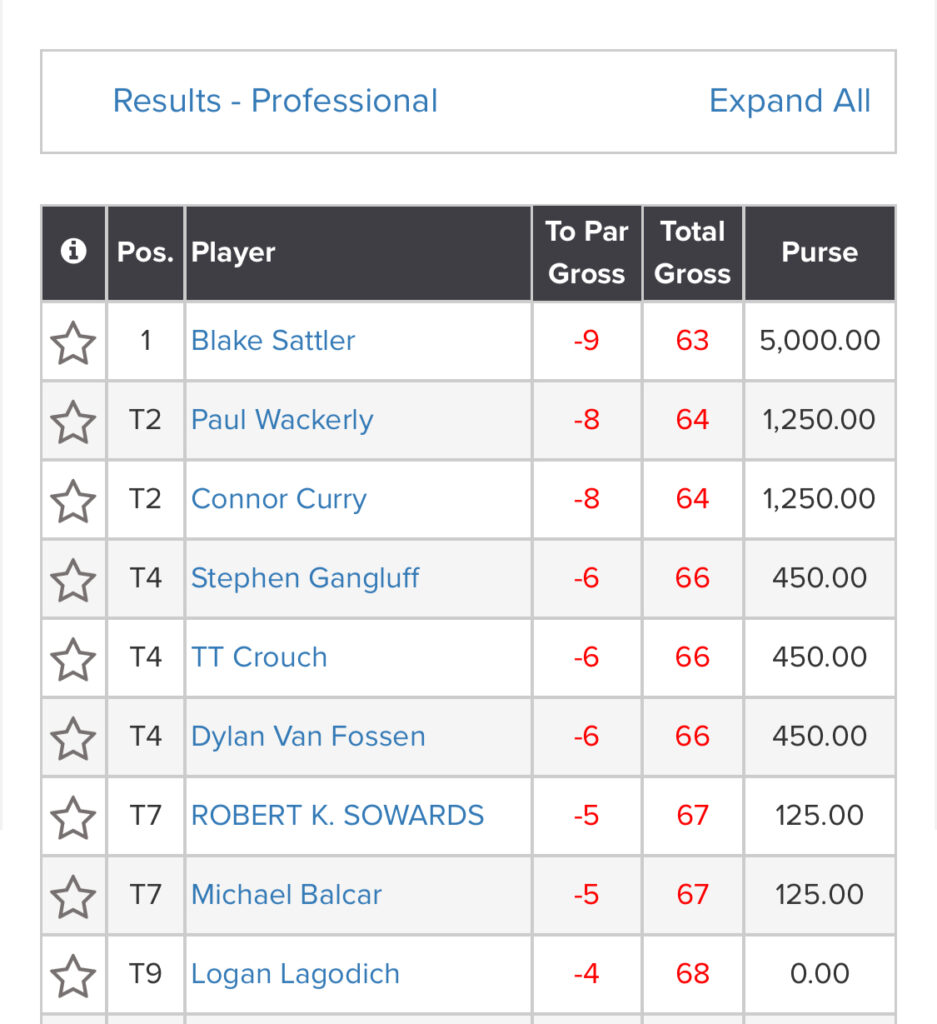Open Logan Lagodich player link
937x1024 pixels.
coord(295,974)
